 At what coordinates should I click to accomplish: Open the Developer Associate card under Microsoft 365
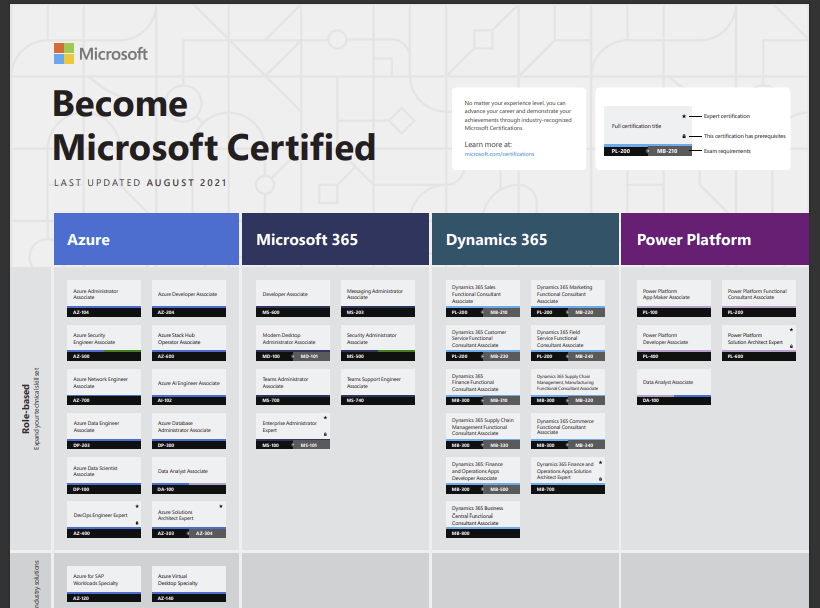point(293,299)
